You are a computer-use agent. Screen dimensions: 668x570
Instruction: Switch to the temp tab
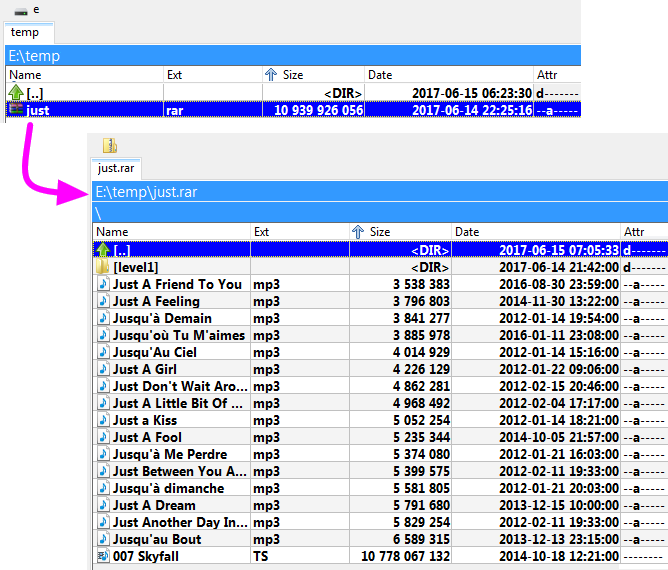coord(25,32)
